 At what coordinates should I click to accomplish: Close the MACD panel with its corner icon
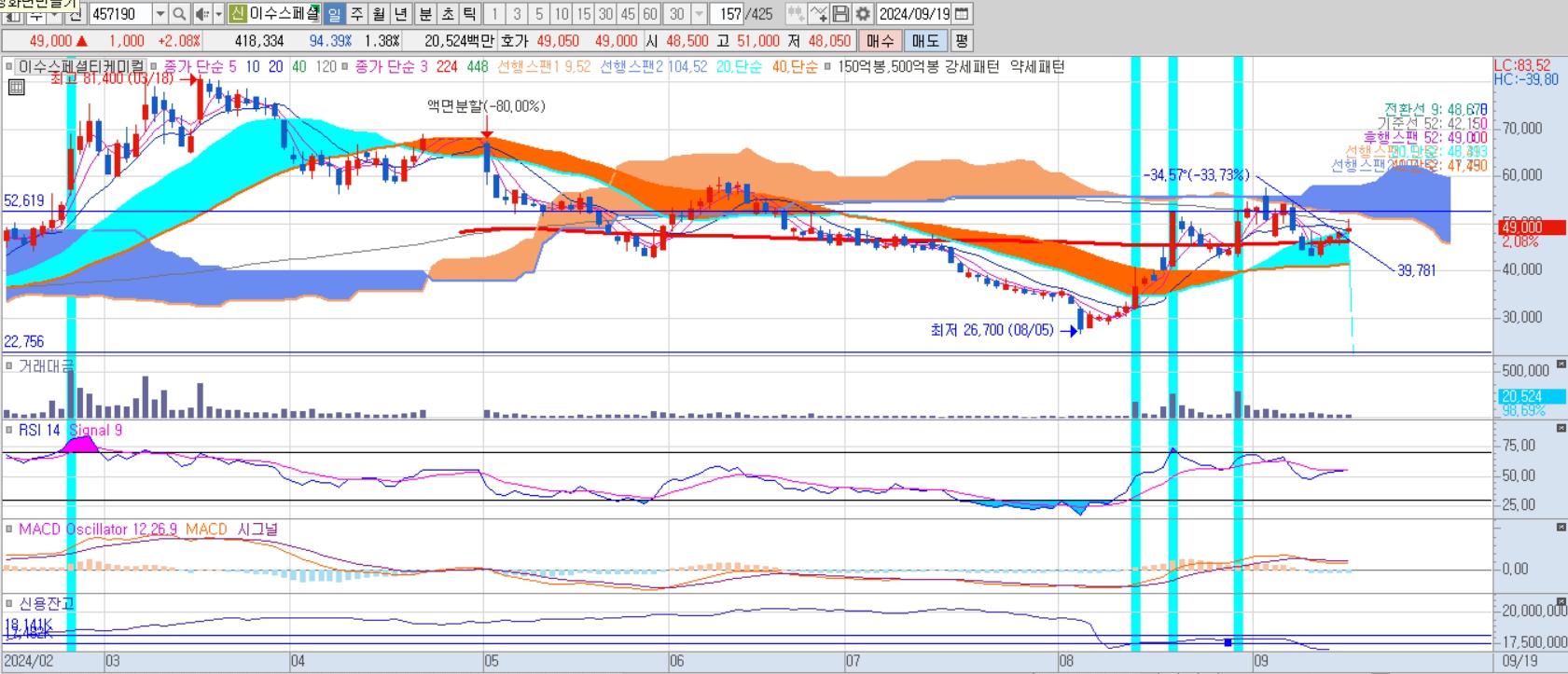coord(1561,528)
